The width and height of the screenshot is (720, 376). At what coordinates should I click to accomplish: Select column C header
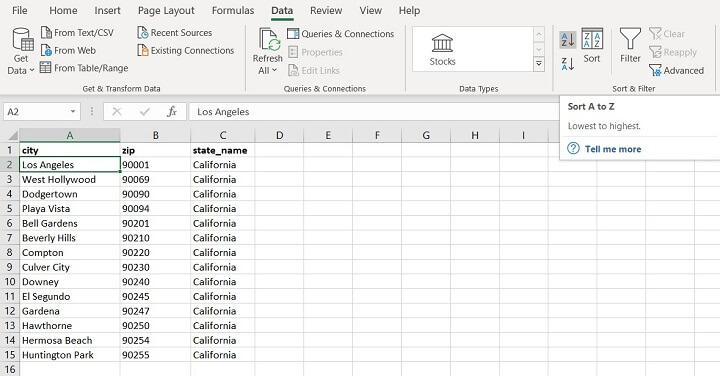click(x=223, y=135)
